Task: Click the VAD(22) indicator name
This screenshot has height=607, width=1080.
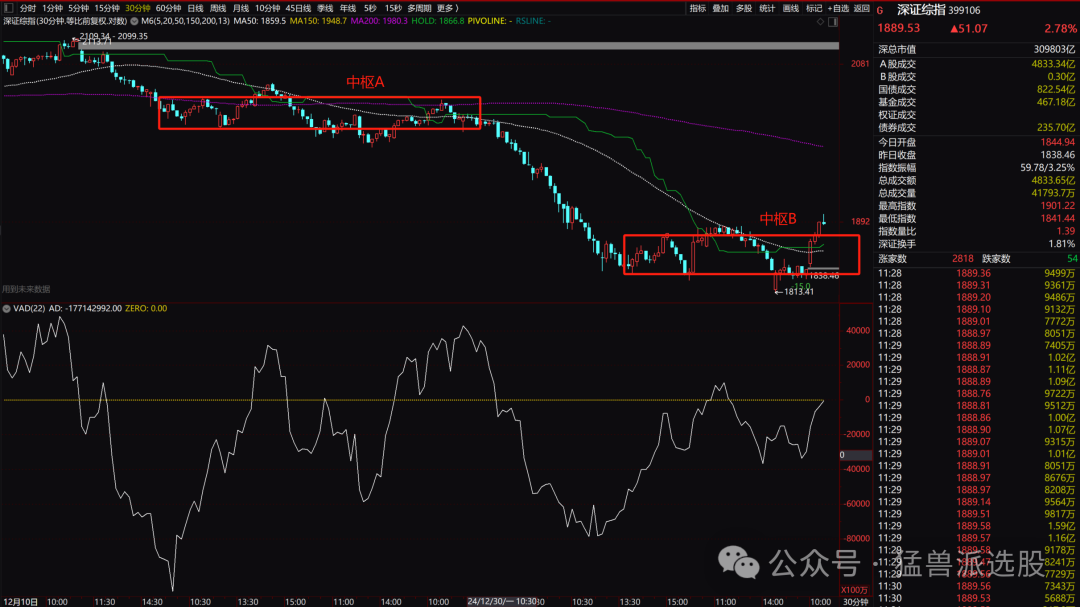Action: [29, 309]
